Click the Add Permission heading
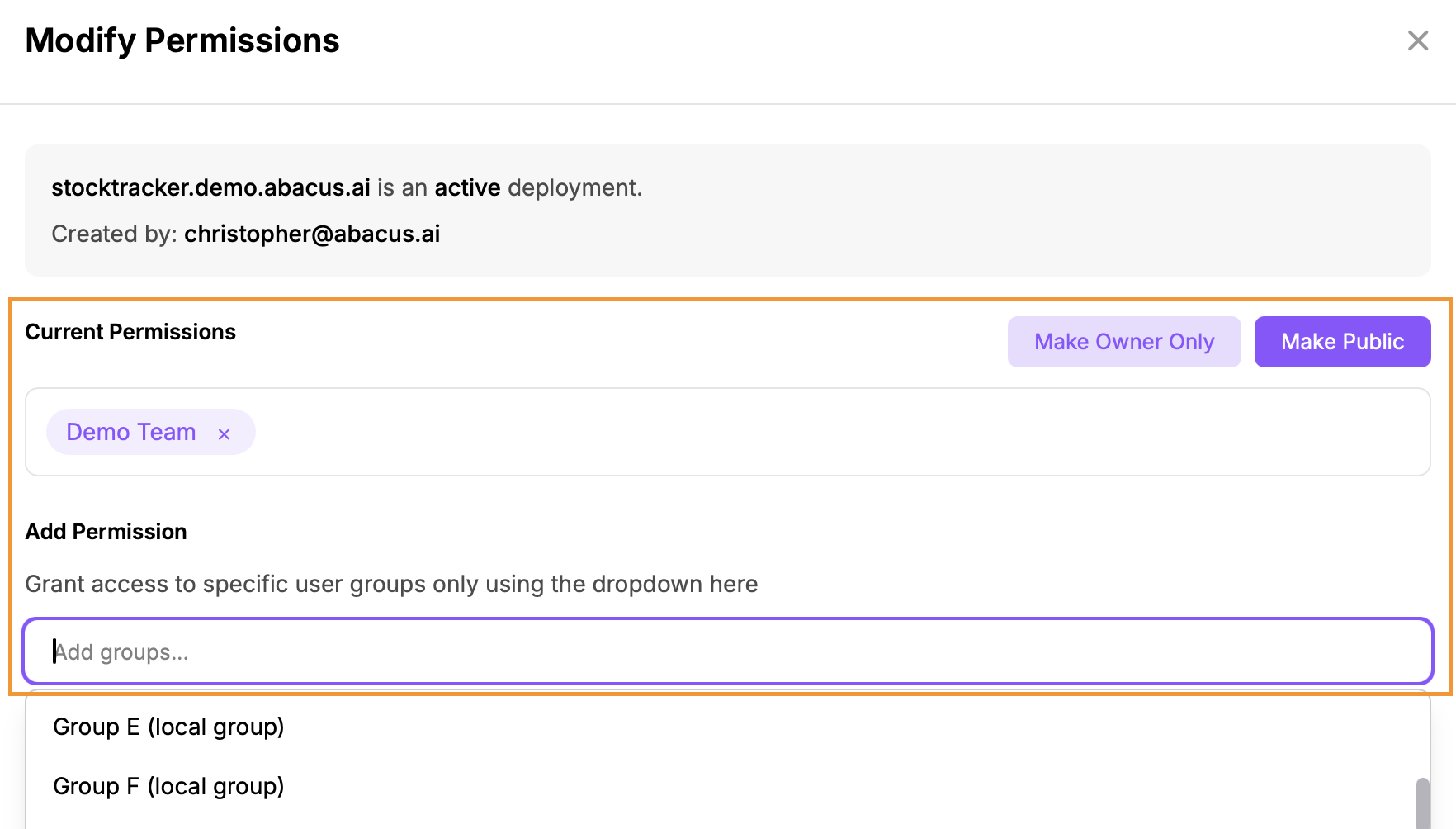This screenshot has height=829, width=1456. coord(106,532)
